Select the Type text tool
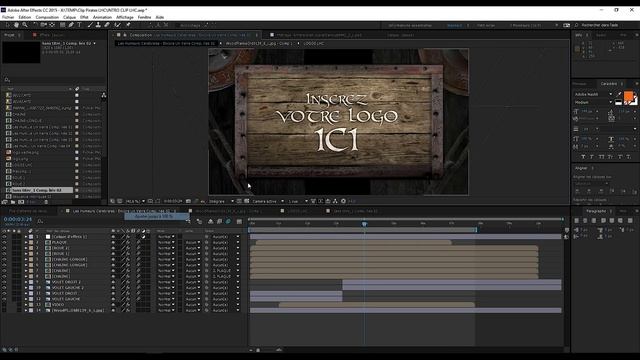Screen dimensions: 640x360 [x=79, y=25]
